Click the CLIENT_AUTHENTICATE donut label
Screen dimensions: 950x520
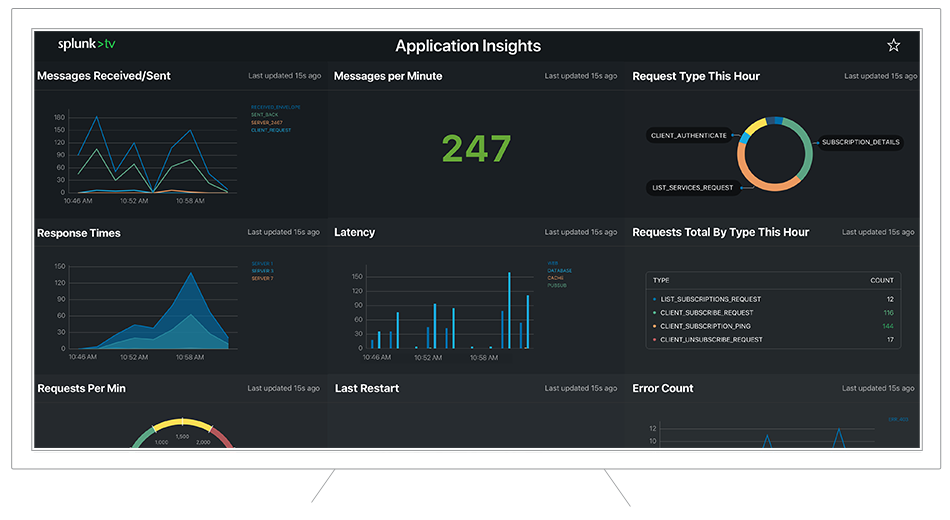tap(688, 136)
